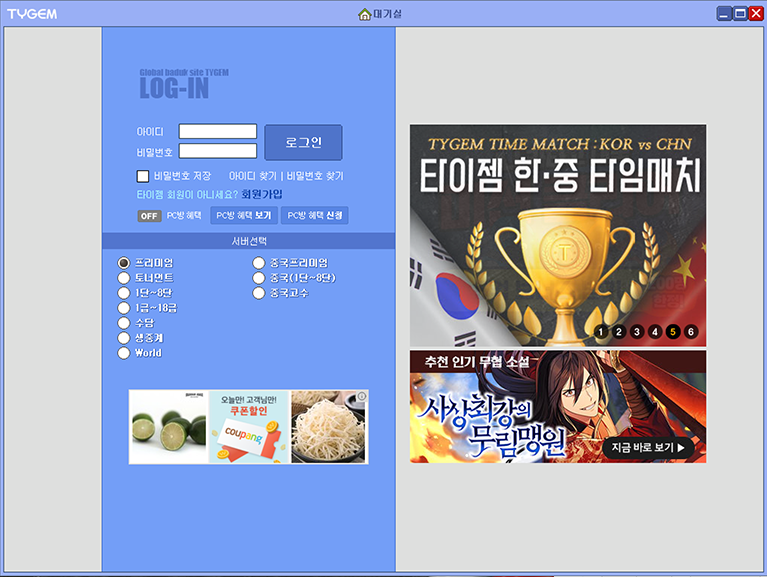Screen dimensions: 767x577
Task: Click the home icon next to 대기실
Action: point(364,14)
